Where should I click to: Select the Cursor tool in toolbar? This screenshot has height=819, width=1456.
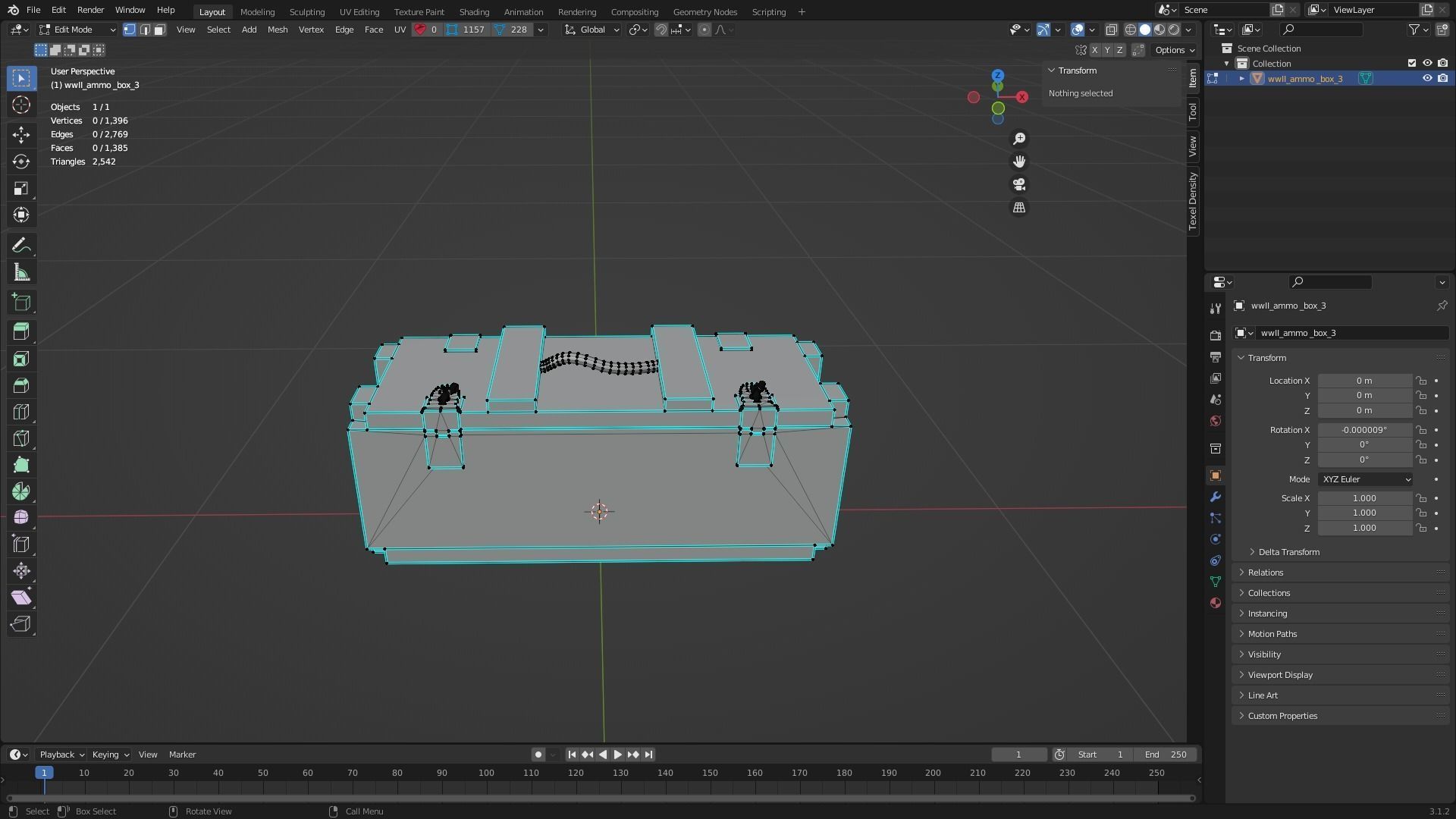(x=21, y=105)
